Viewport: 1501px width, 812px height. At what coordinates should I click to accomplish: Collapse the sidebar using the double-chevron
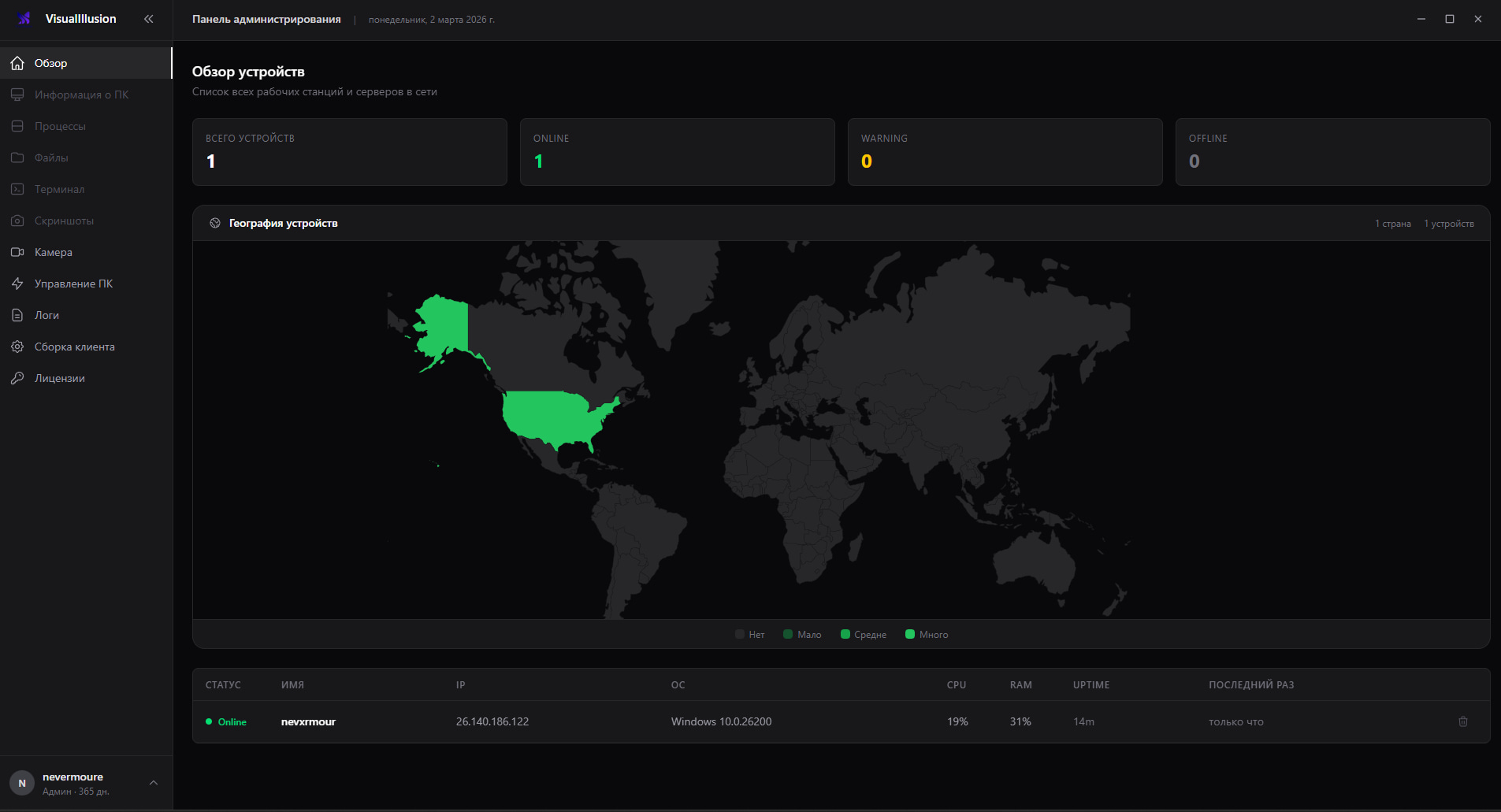149,19
